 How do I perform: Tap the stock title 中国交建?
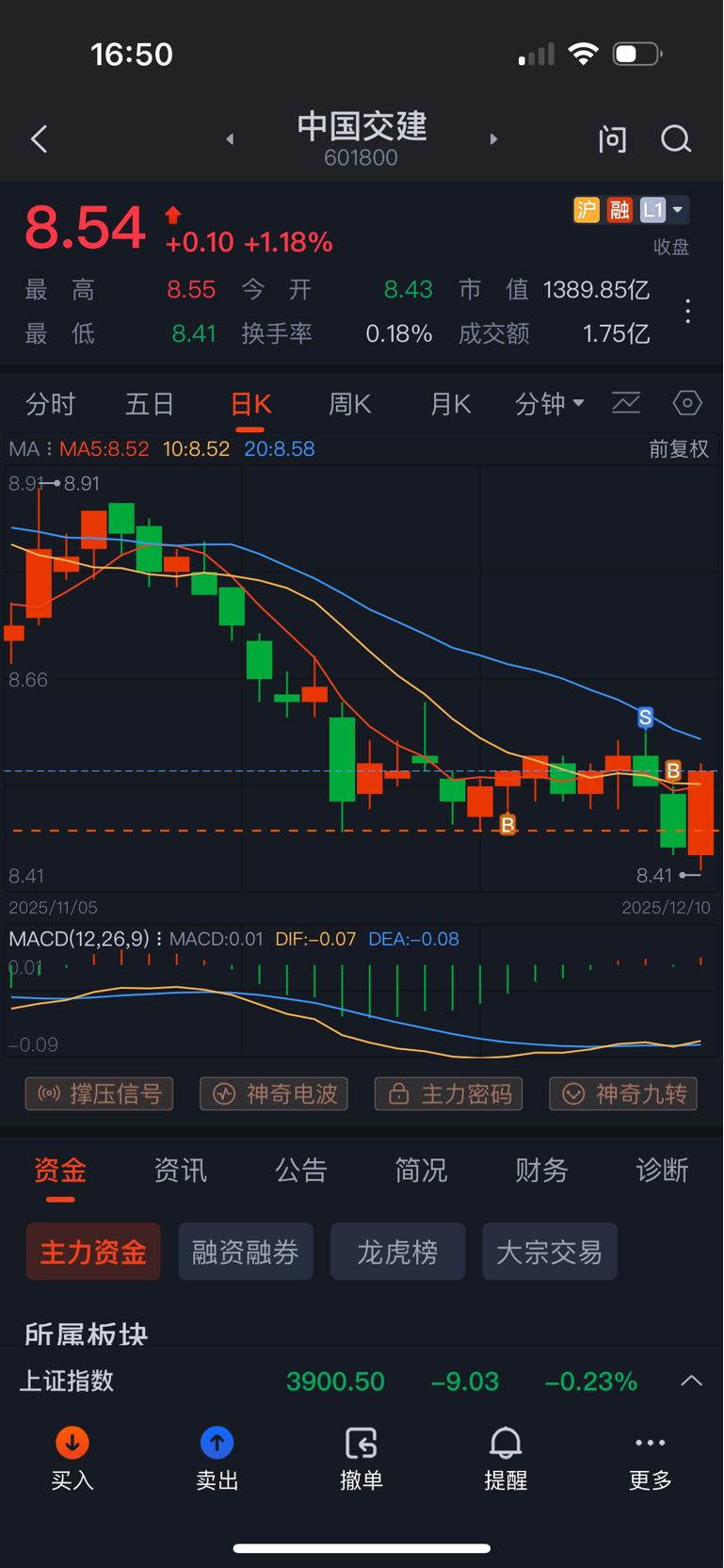[362, 127]
